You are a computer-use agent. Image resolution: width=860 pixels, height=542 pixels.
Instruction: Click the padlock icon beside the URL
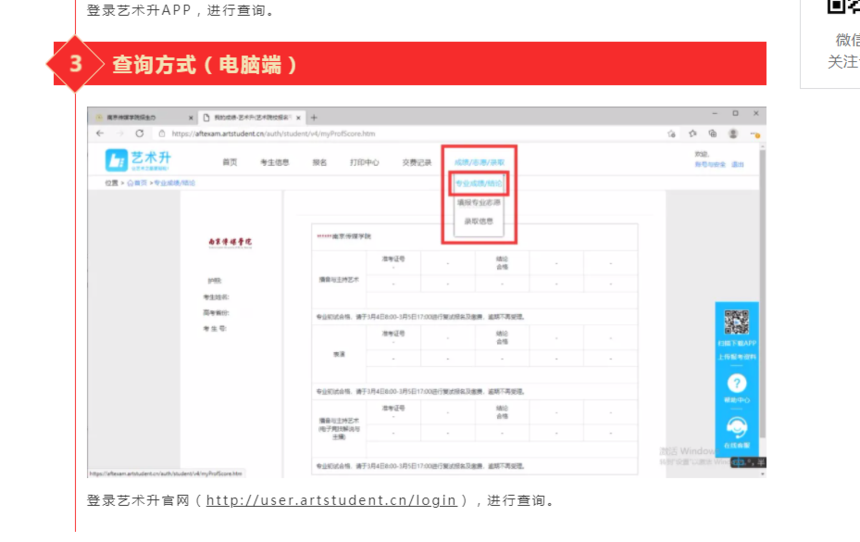click(x=162, y=133)
